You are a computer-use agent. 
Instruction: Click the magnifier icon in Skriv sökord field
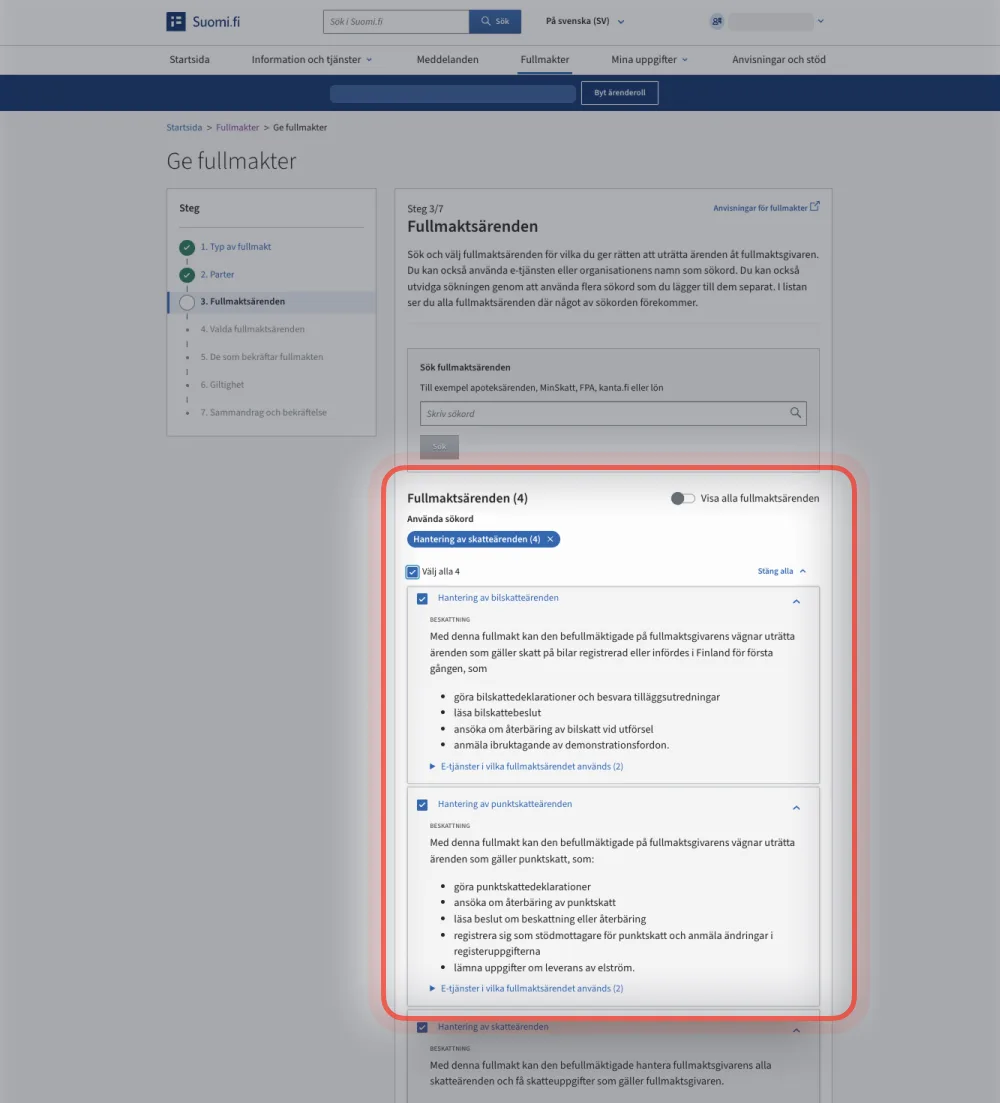click(x=795, y=413)
